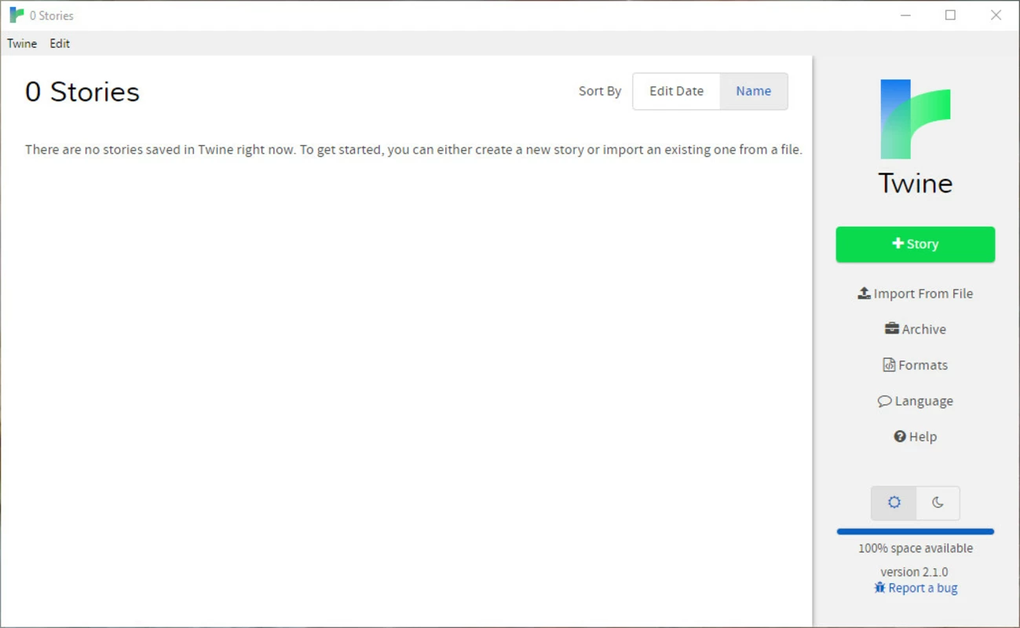Viewport: 1020px width, 628px height.
Task: Click the large Twine logo image
Action: [x=915, y=119]
